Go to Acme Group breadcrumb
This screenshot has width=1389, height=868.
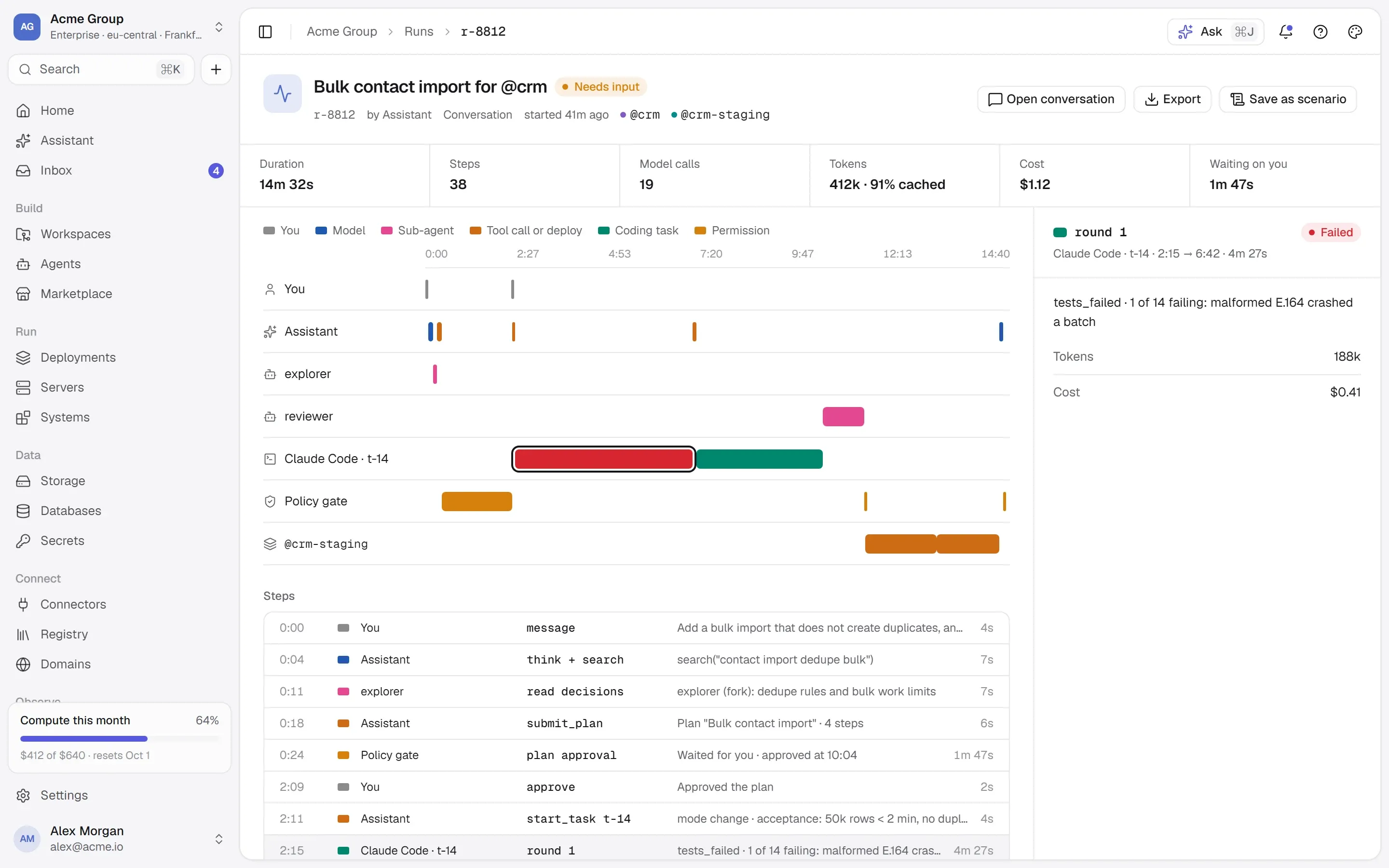(341, 31)
